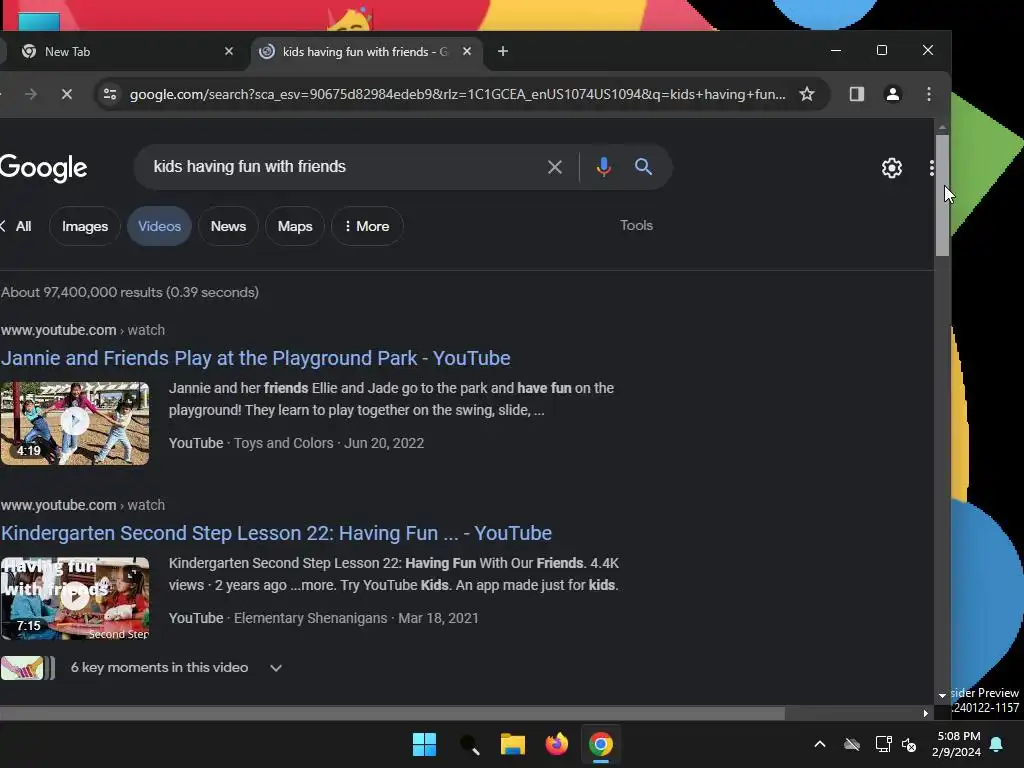Viewport: 1024px width, 768px height.
Task: Open Chrome's three-dot menu
Action: point(929,94)
